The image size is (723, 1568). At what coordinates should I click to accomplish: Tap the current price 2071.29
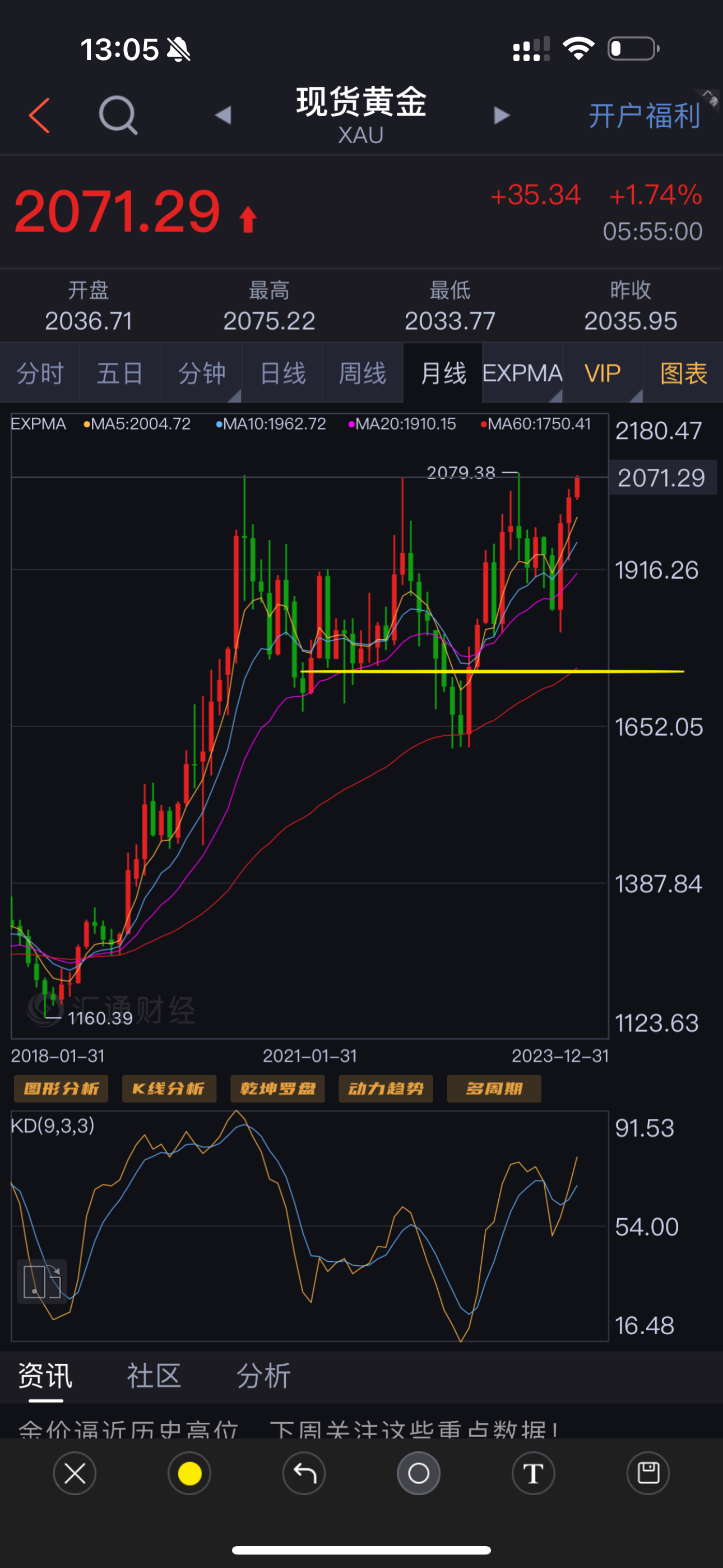(117, 211)
